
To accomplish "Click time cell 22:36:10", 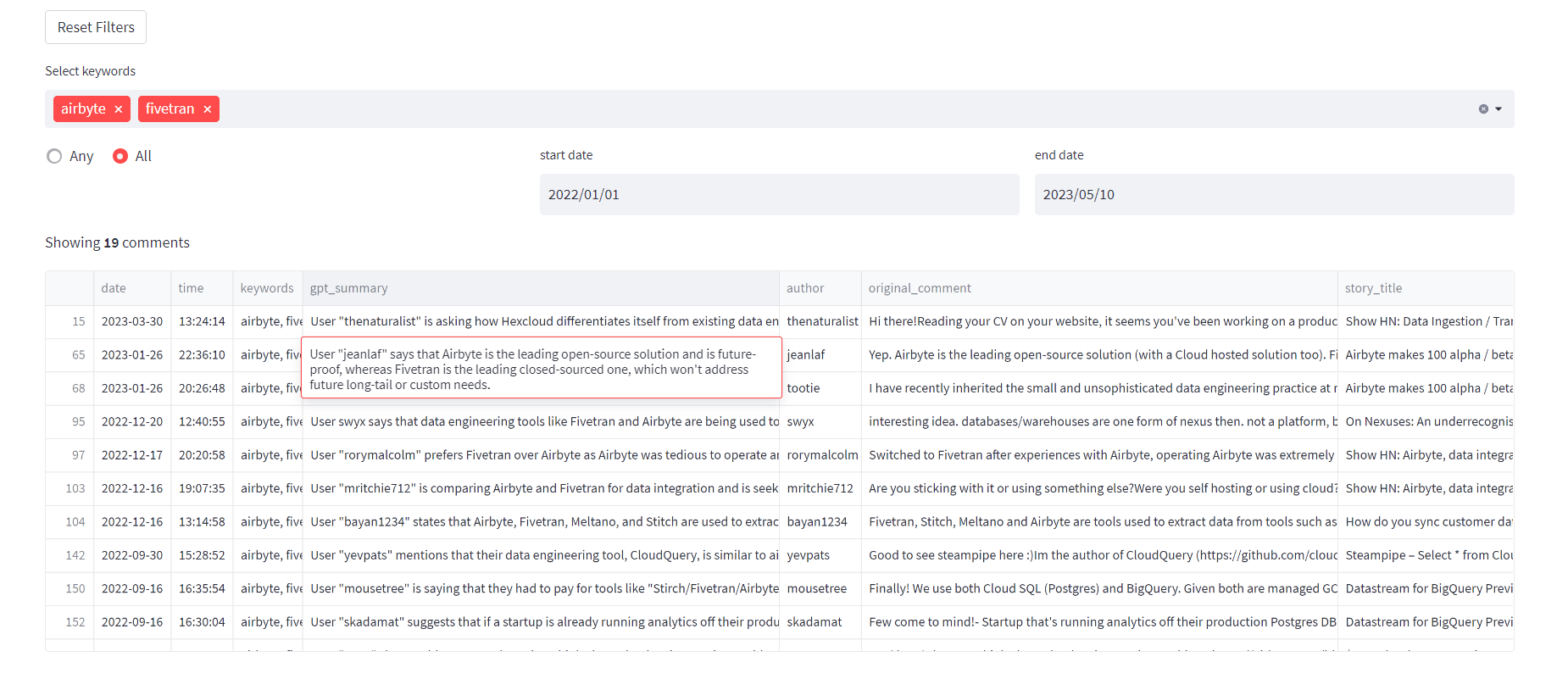I will pos(202,354).
